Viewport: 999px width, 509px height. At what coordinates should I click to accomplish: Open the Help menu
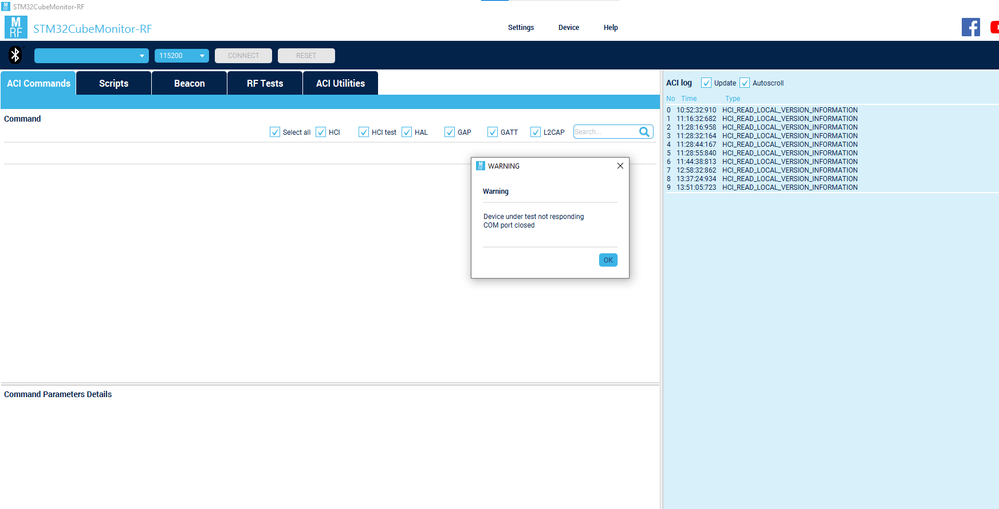[611, 27]
